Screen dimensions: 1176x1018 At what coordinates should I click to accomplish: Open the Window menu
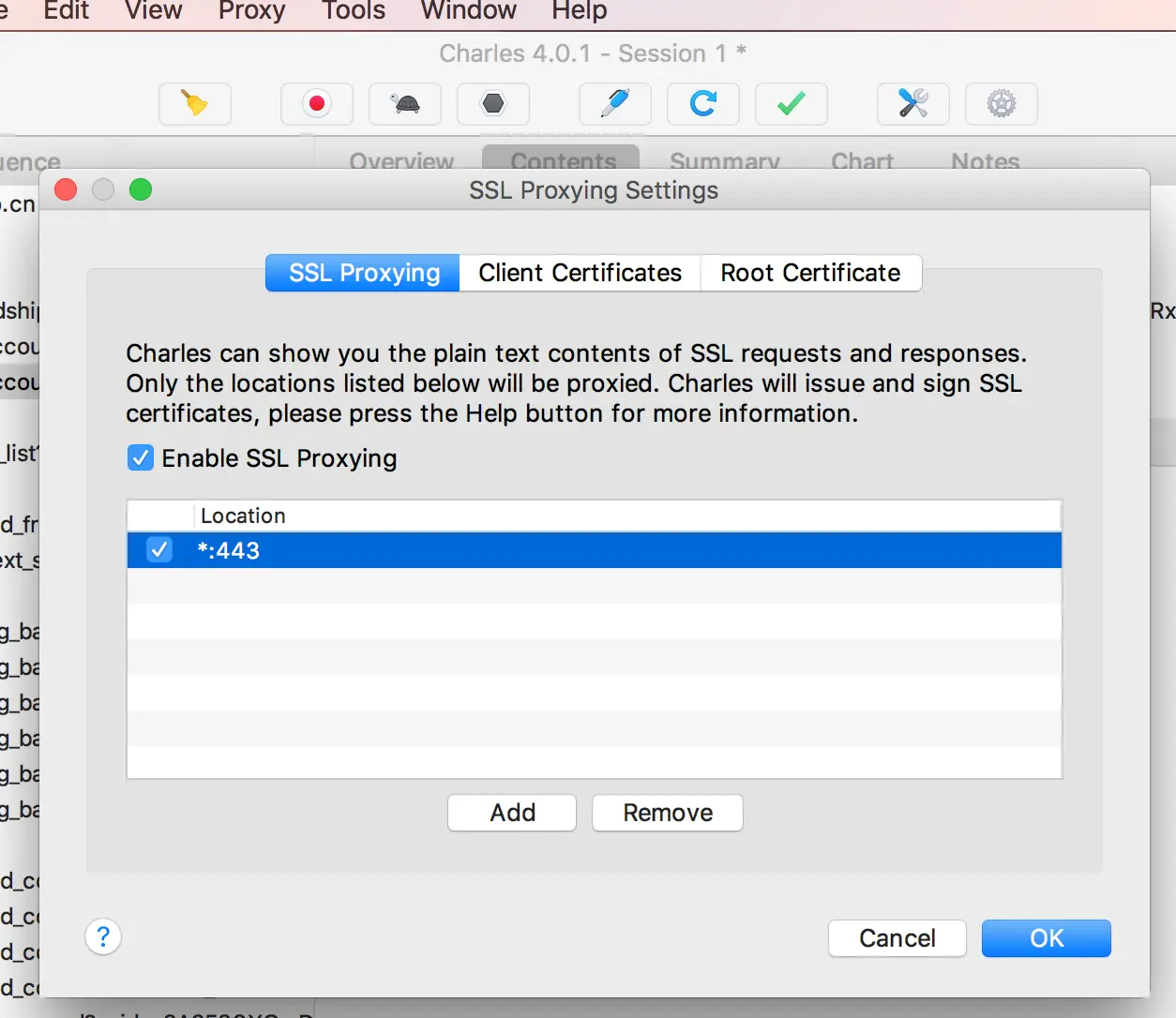(468, 11)
